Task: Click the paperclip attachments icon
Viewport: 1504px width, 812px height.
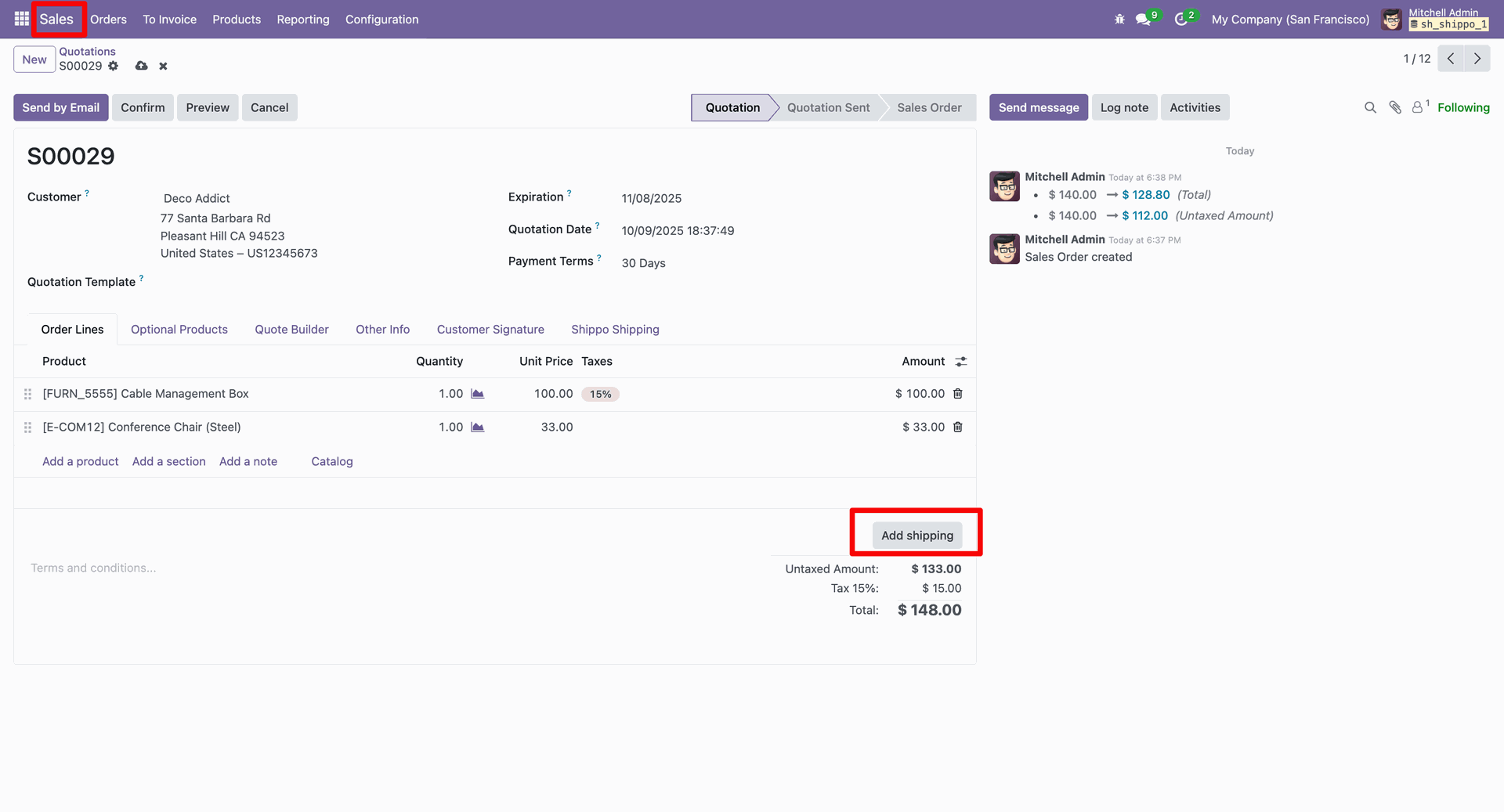Action: [1395, 107]
